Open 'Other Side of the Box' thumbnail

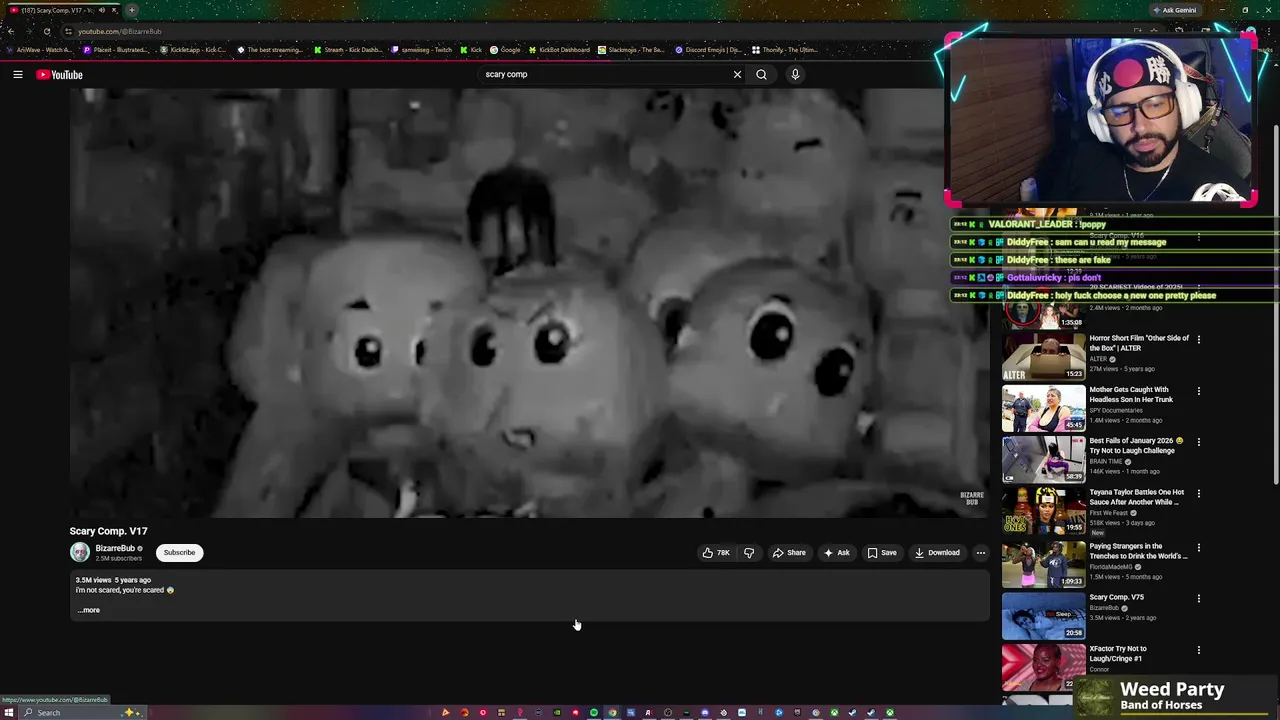click(1043, 355)
